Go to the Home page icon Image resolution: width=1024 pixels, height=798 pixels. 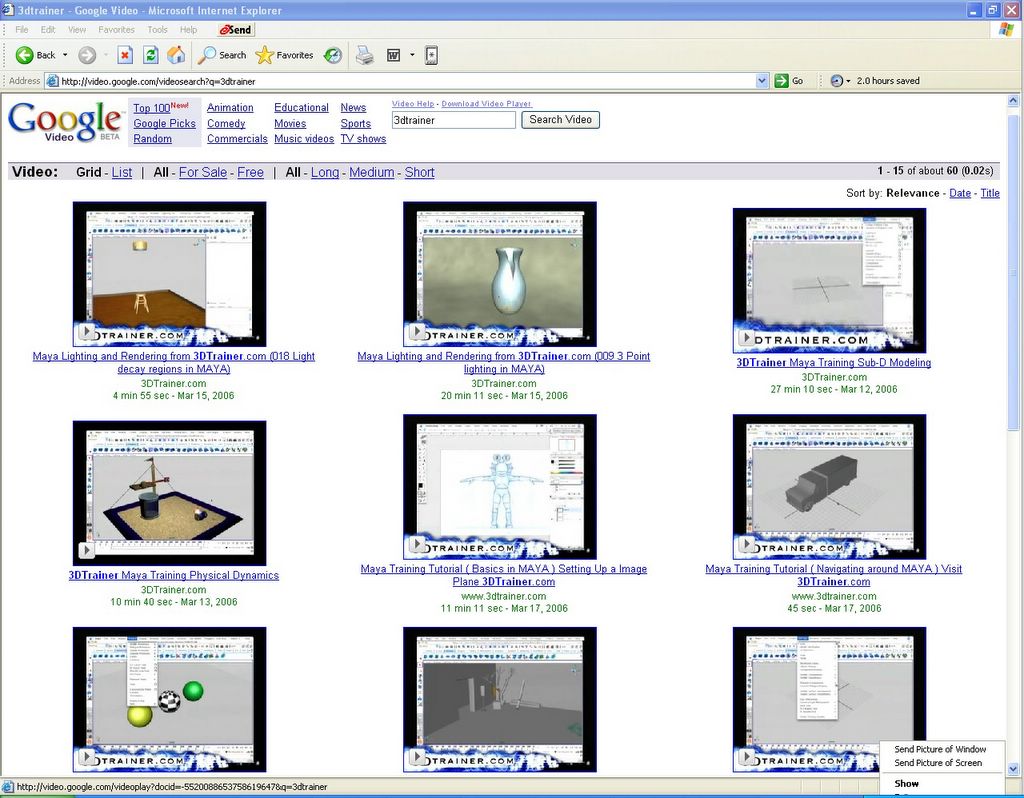click(x=176, y=56)
